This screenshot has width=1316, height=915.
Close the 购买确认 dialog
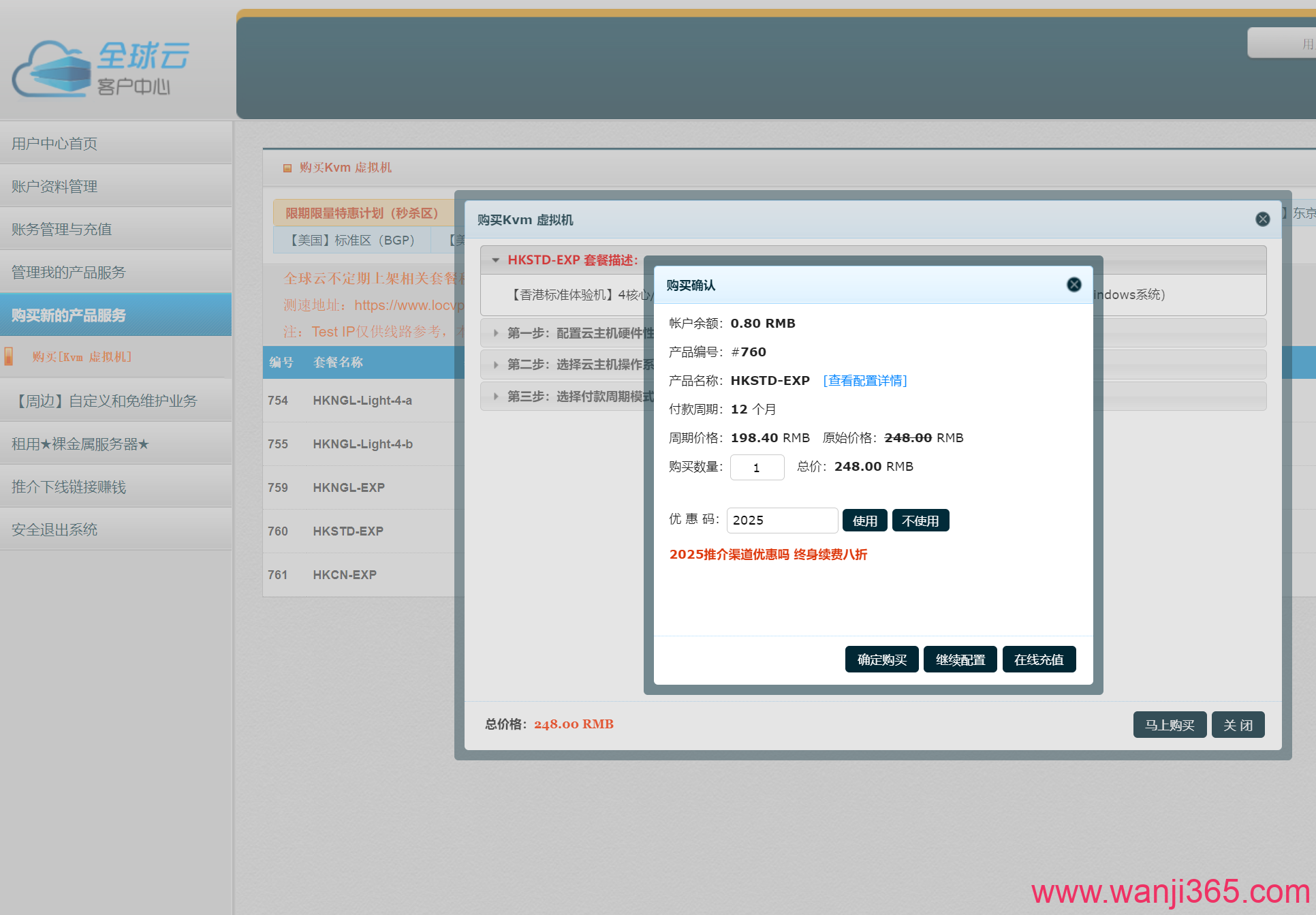(x=1074, y=285)
